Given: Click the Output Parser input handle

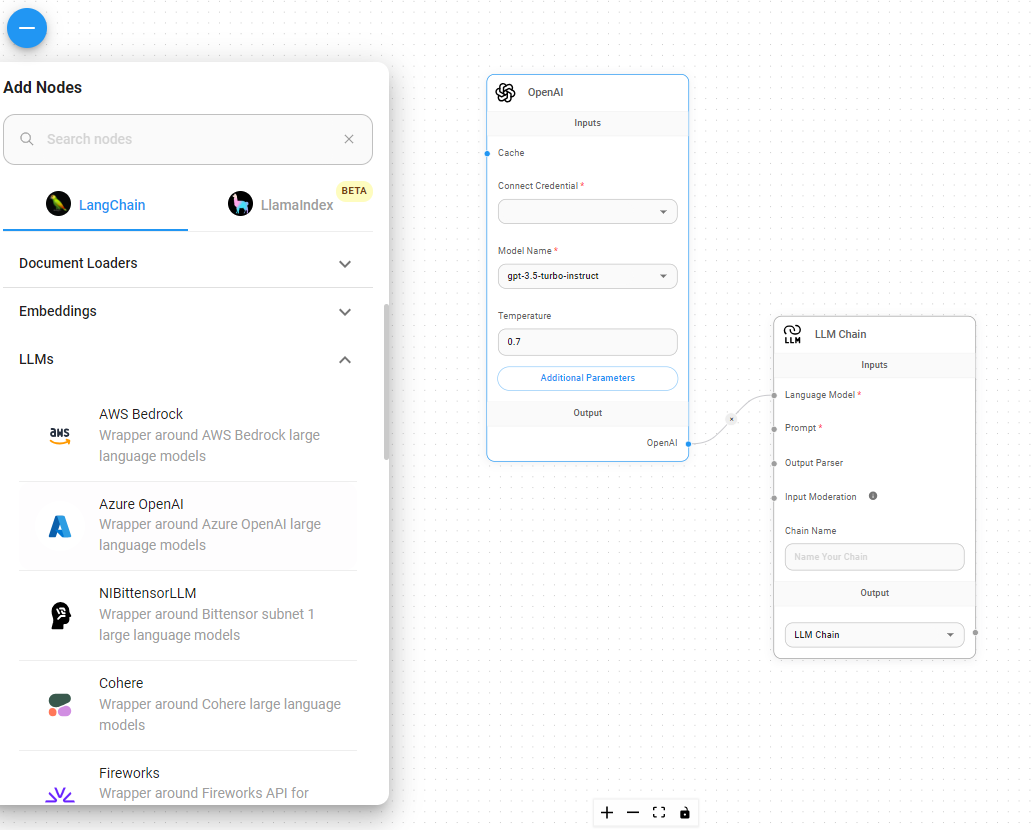Looking at the screenshot, I should [774, 464].
